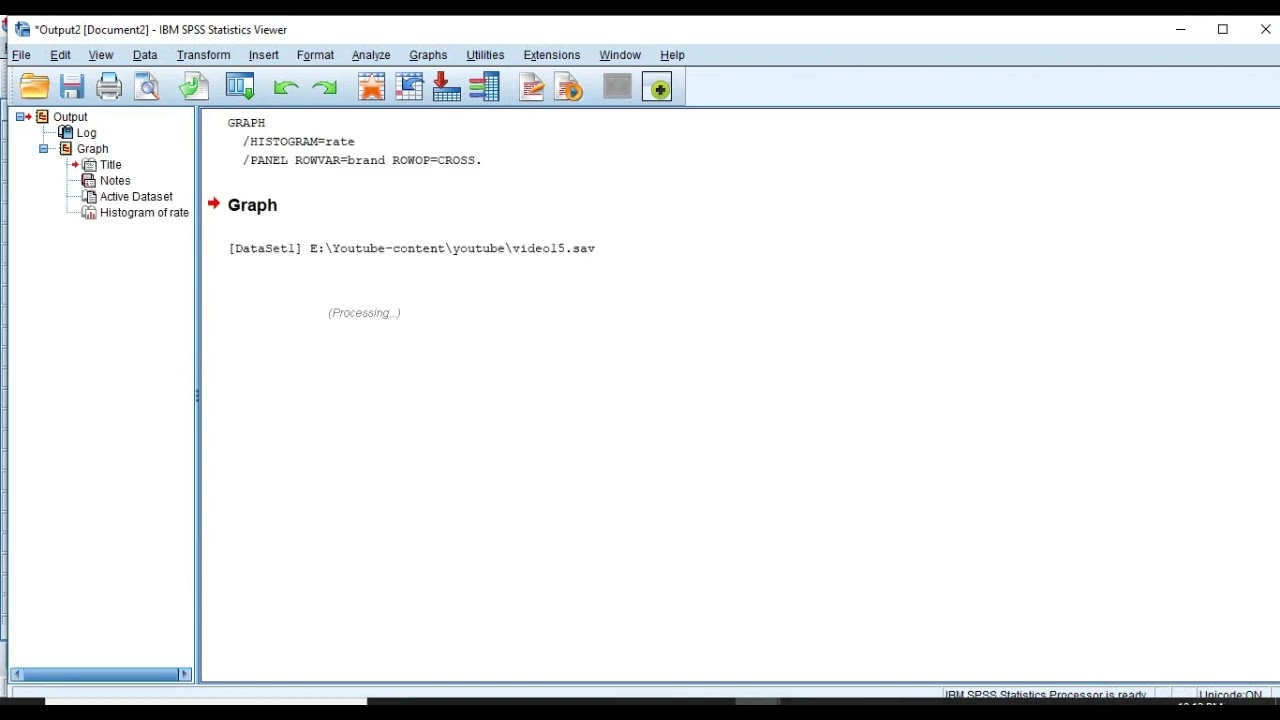
Task: Open the Edit menu
Action: point(60,55)
